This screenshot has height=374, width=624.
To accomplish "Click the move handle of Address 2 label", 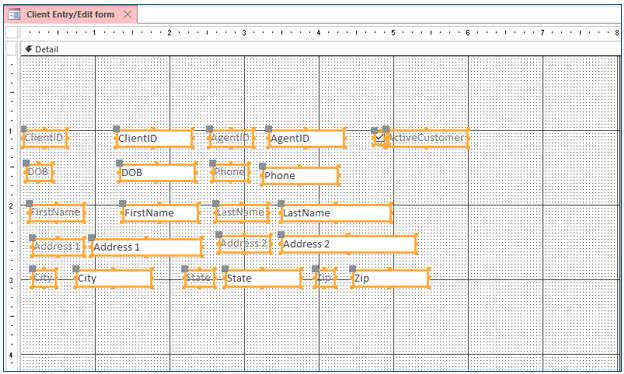I will [219, 234].
